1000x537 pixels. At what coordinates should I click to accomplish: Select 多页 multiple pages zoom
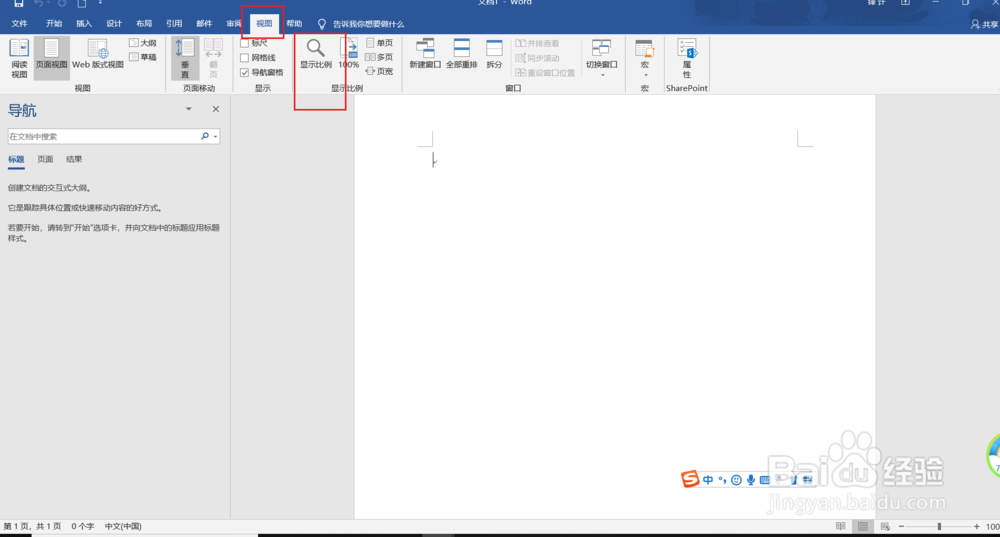(379, 57)
